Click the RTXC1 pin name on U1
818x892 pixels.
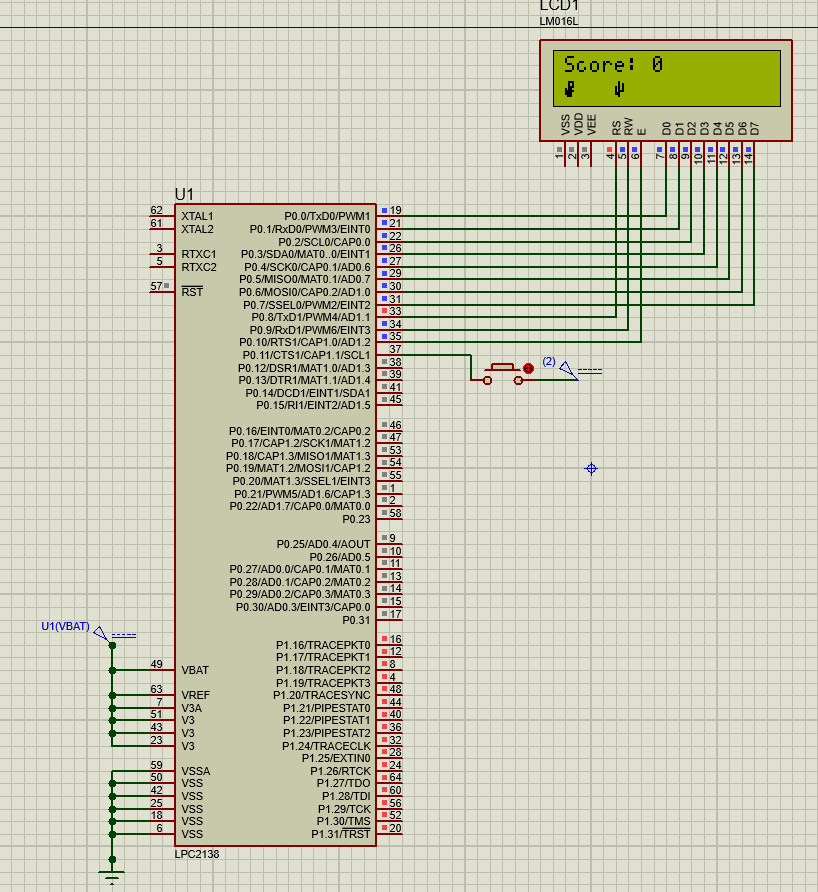point(199,254)
